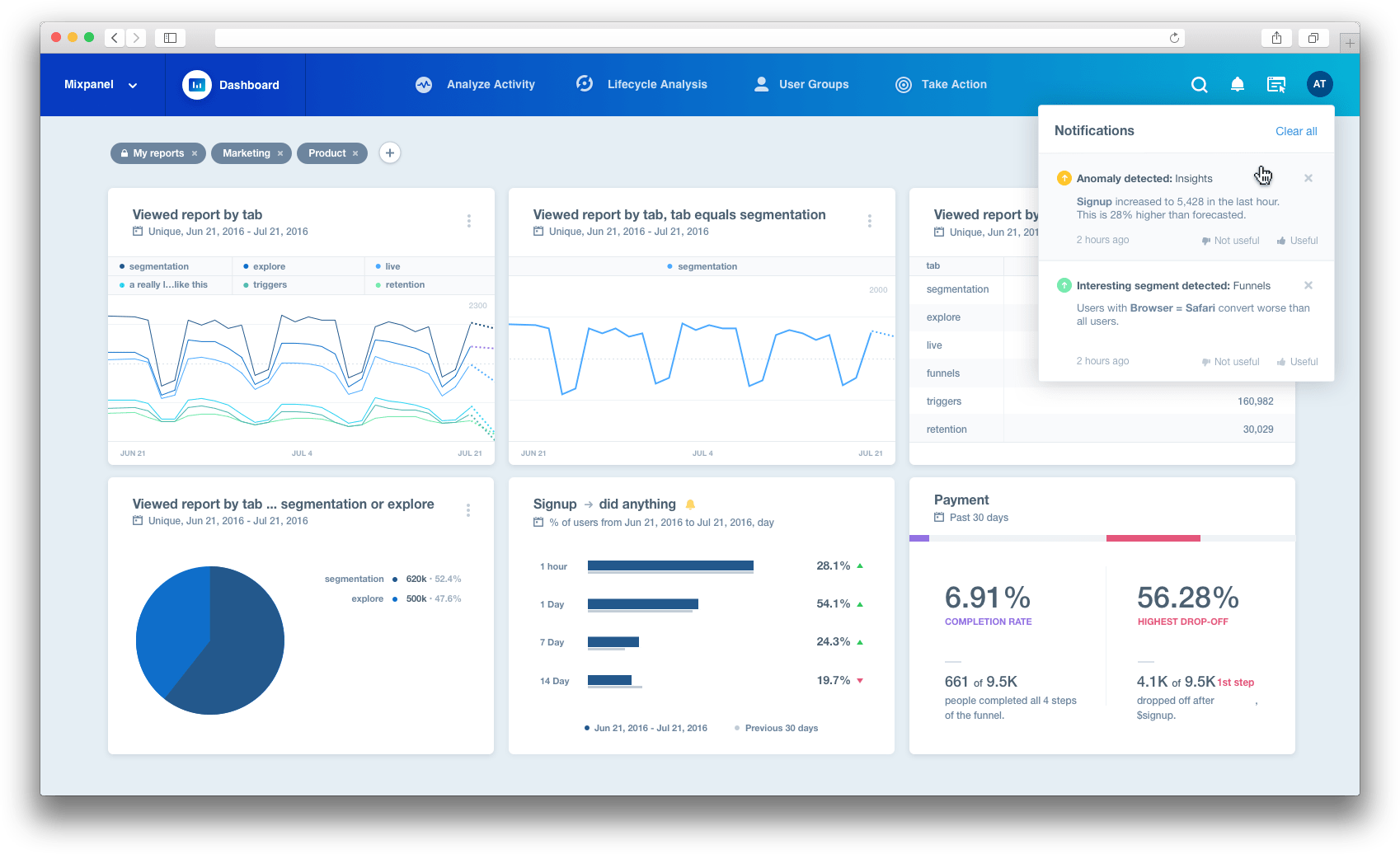Open options menu on the pie chart card
The image size is (1400, 854).
click(468, 510)
